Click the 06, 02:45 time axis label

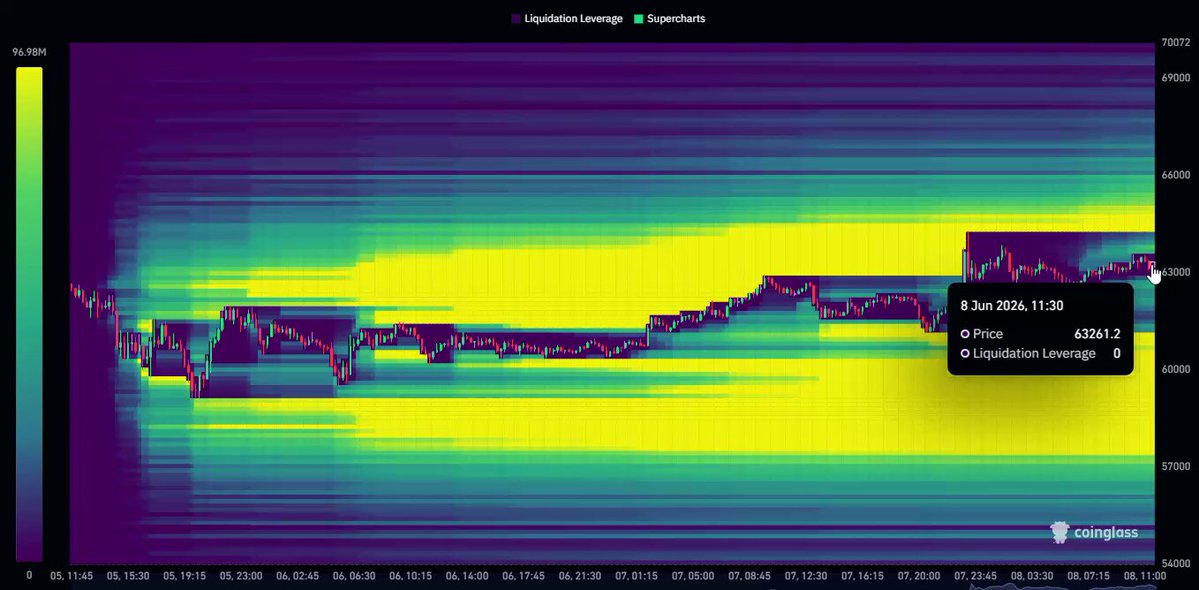[x=297, y=575]
